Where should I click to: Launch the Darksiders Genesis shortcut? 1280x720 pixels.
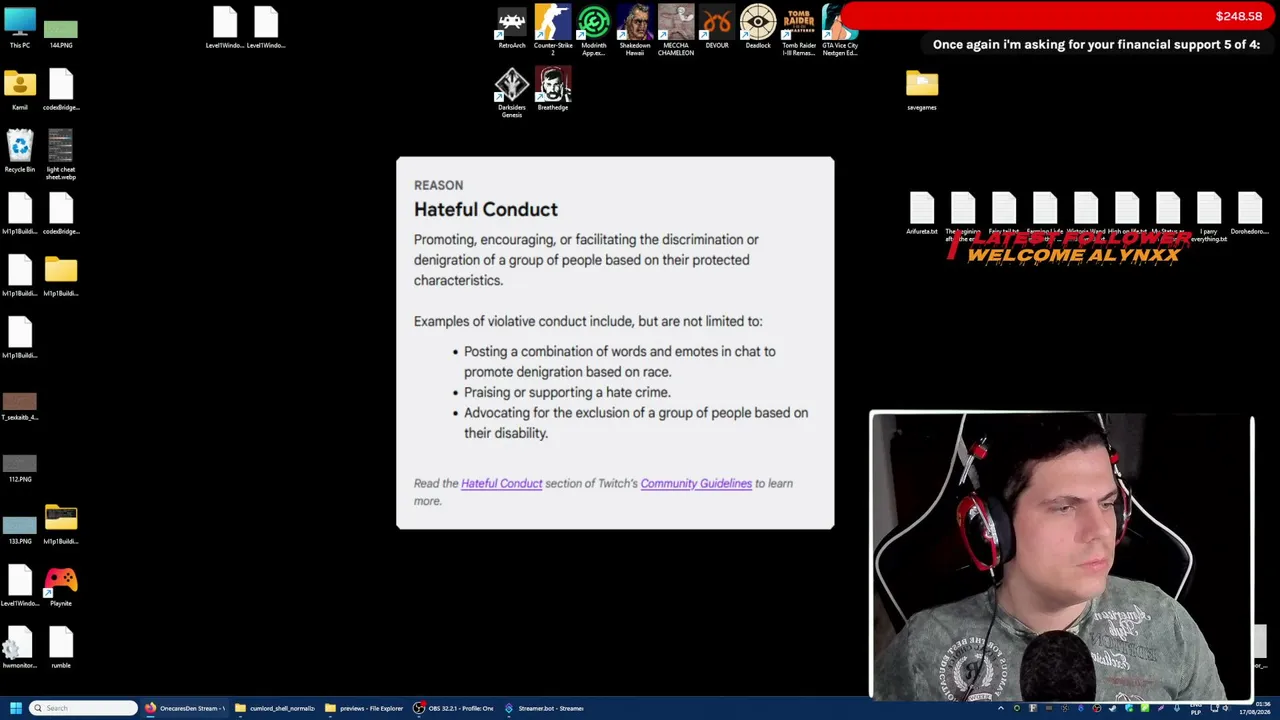(512, 93)
